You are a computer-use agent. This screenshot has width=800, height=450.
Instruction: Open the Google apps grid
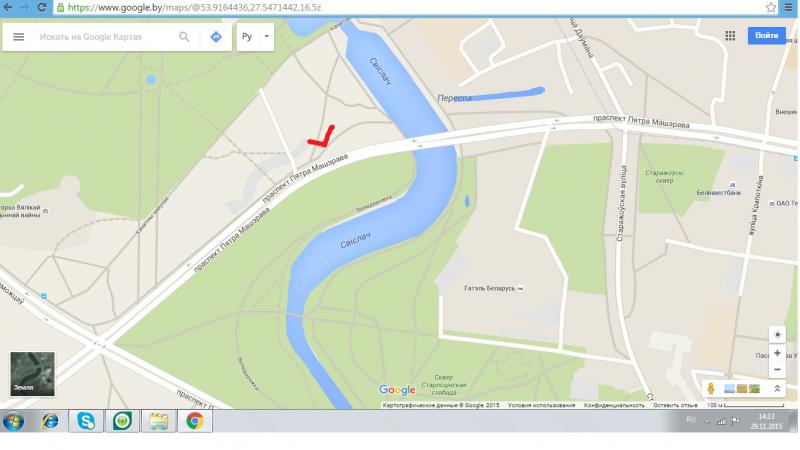pos(730,36)
